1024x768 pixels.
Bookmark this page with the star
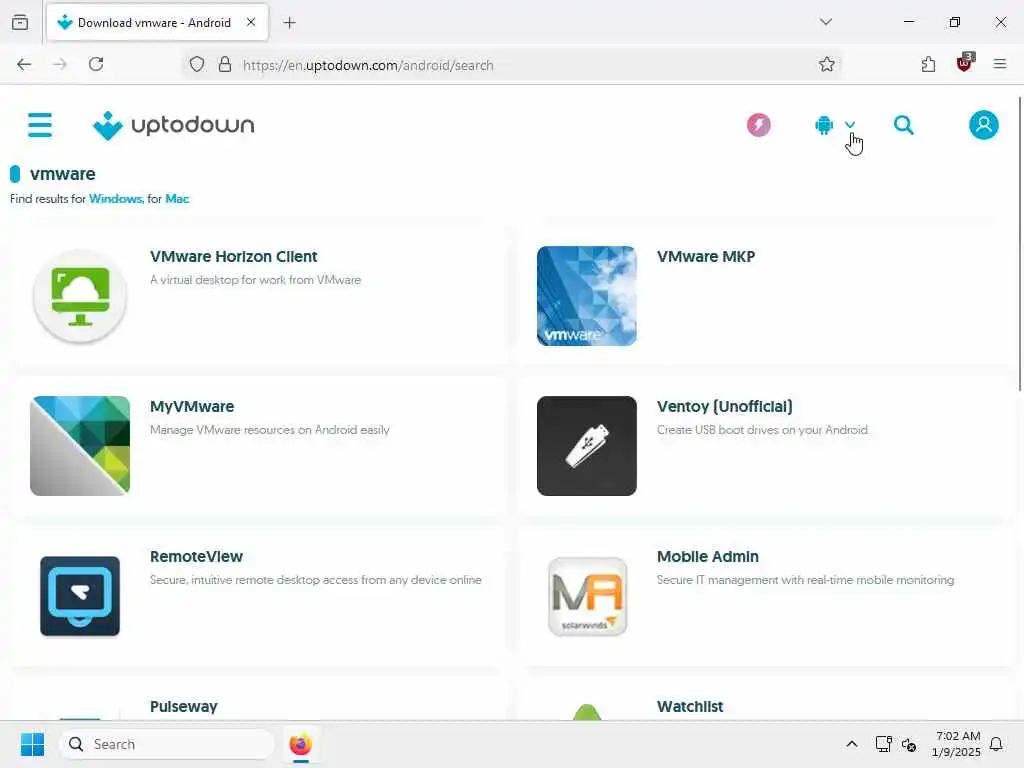[x=826, y=64]
